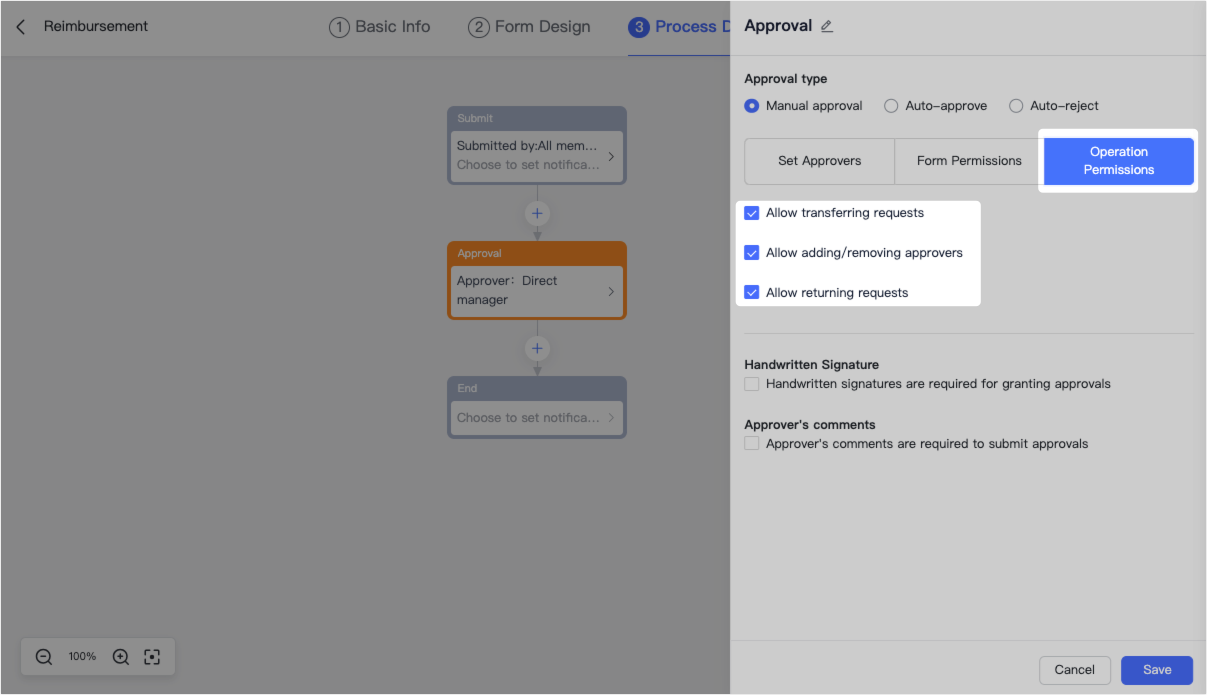
Task: Expand the Submit node details chevron
Action: coord(611,156)
